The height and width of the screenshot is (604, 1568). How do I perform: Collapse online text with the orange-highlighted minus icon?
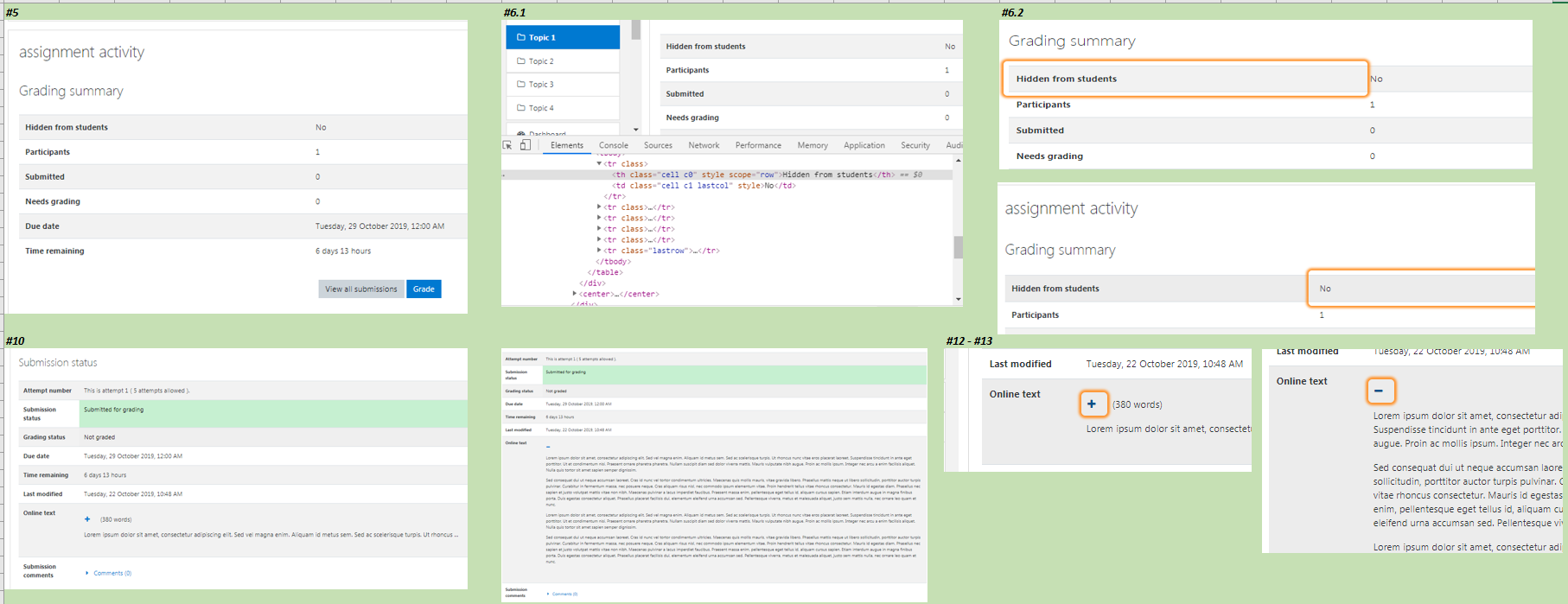(x=1380, y=391)
